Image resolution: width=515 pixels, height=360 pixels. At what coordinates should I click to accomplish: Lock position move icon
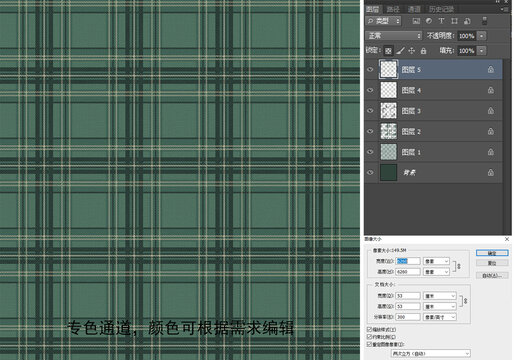click(412, 51)
